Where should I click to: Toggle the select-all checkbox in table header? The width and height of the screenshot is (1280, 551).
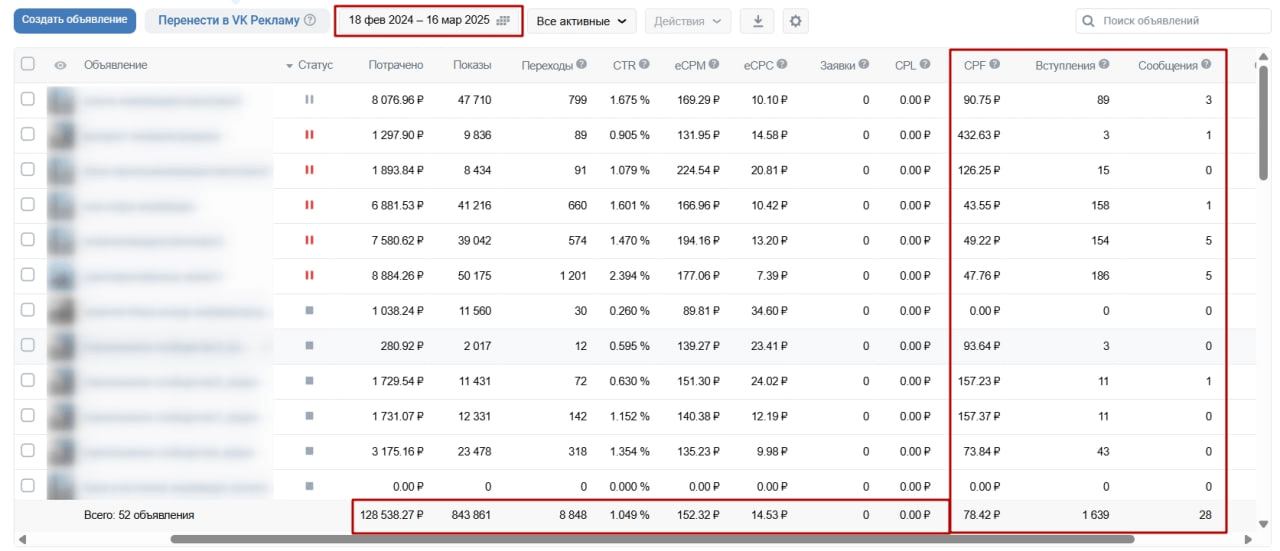tap(28, 64)
